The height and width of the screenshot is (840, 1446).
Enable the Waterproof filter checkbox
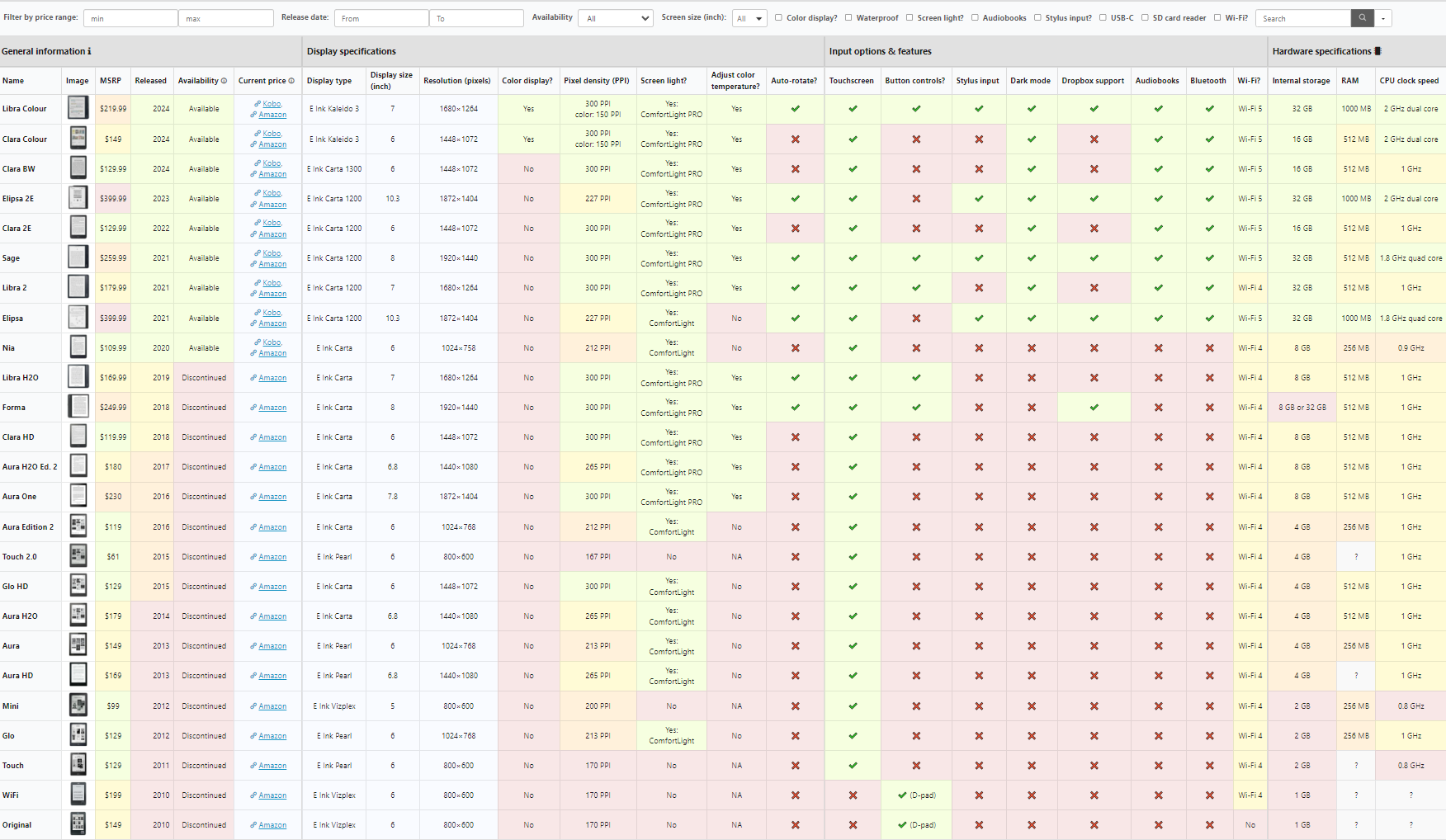[x=848, y=17]
